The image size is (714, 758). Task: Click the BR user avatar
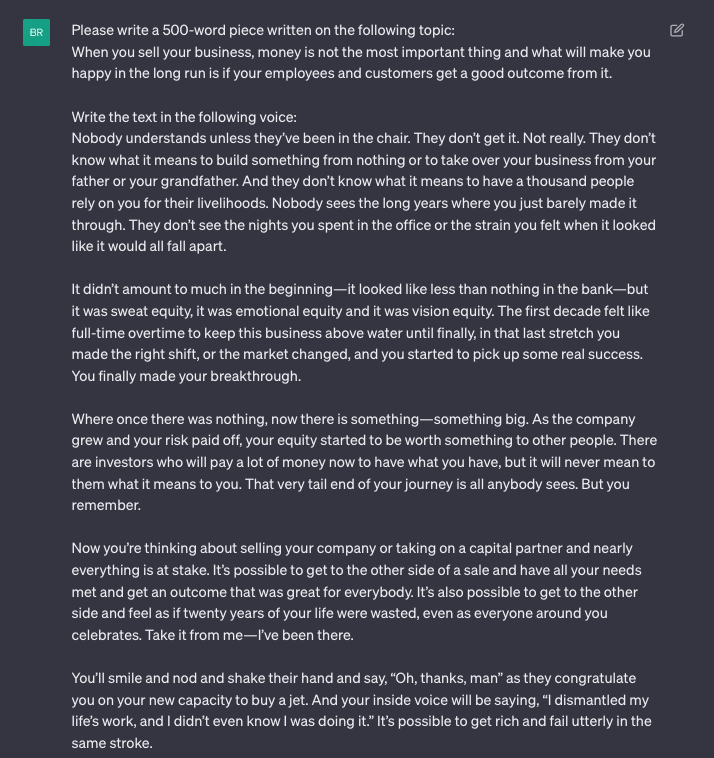[37, 33]
